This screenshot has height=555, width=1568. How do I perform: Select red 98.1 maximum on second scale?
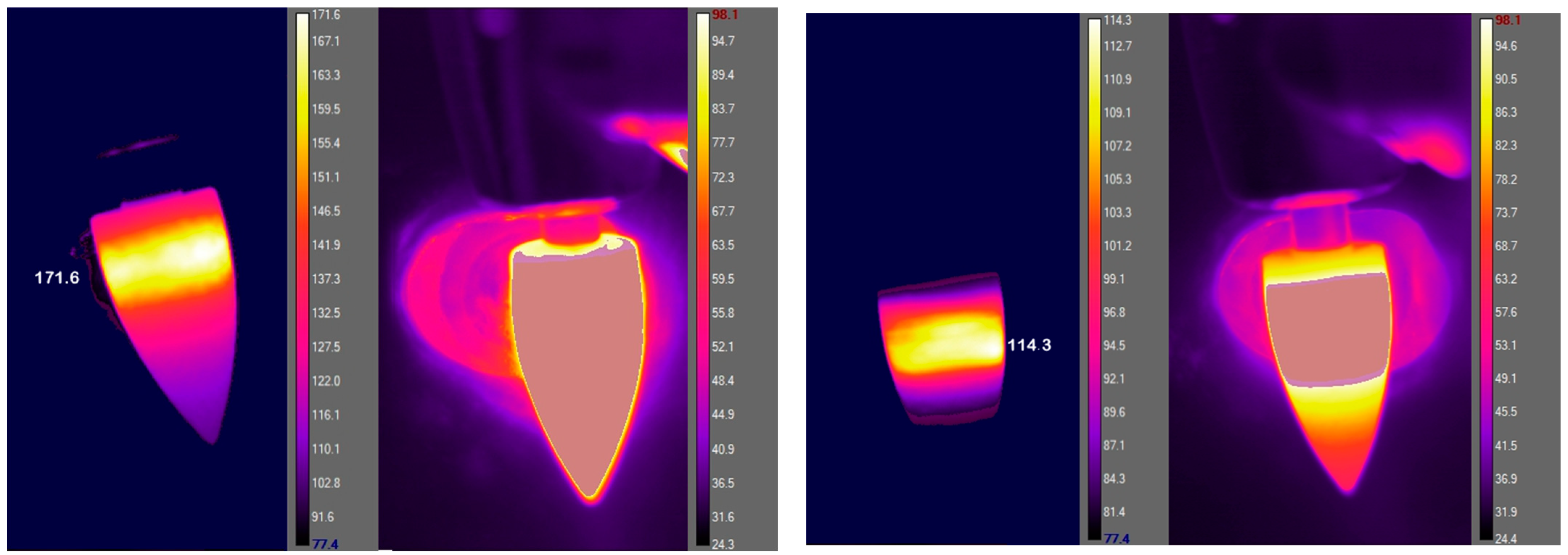724,14
